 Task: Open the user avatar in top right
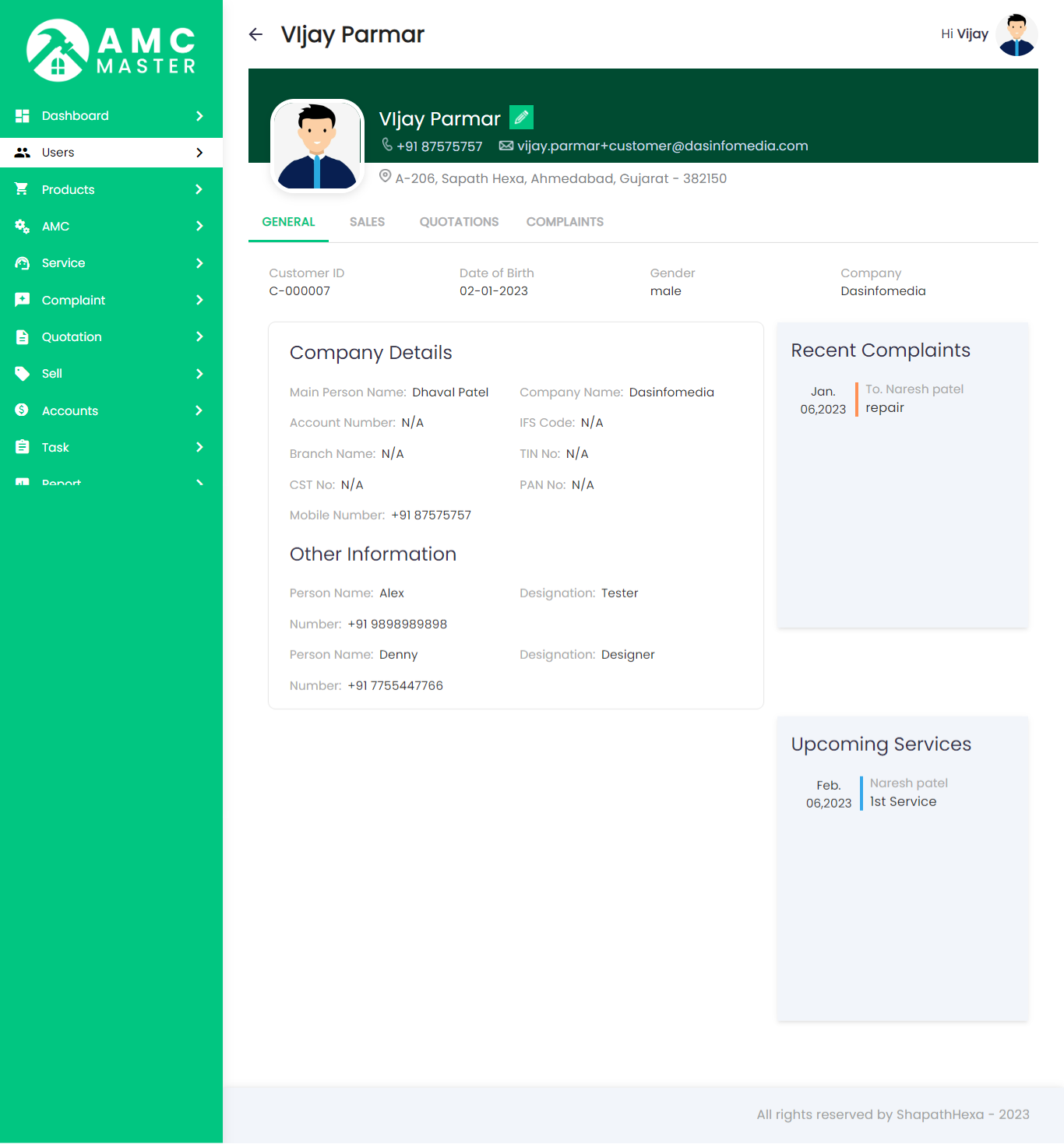coord(1016,35)
